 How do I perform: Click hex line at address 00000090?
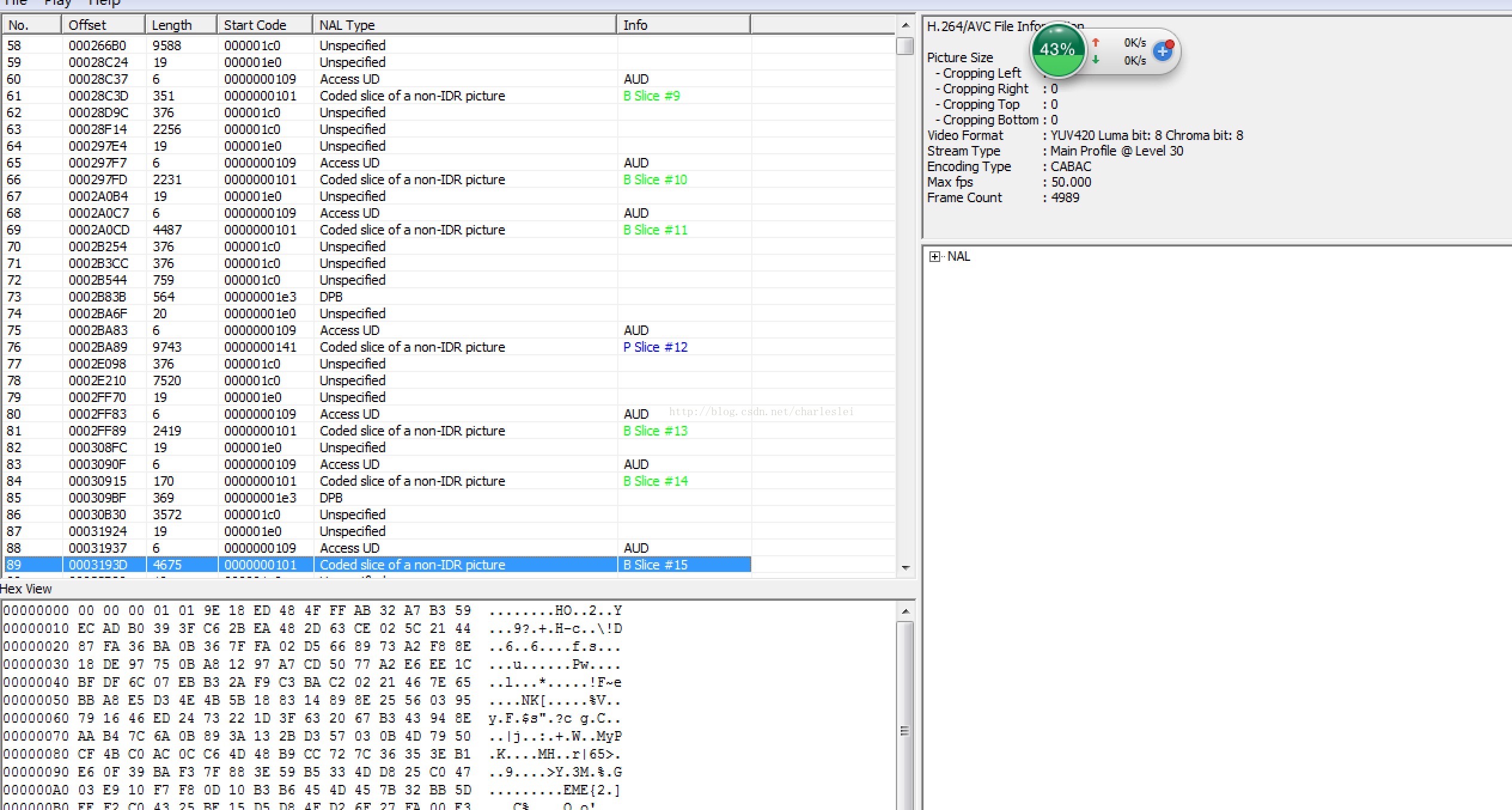312,772
